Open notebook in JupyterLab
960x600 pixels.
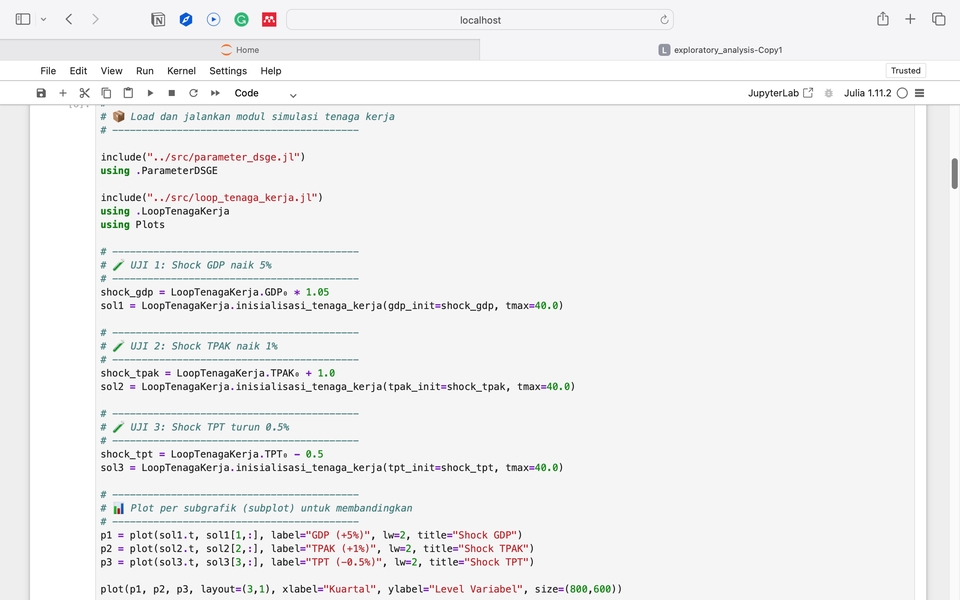click(x=780, y=93)
